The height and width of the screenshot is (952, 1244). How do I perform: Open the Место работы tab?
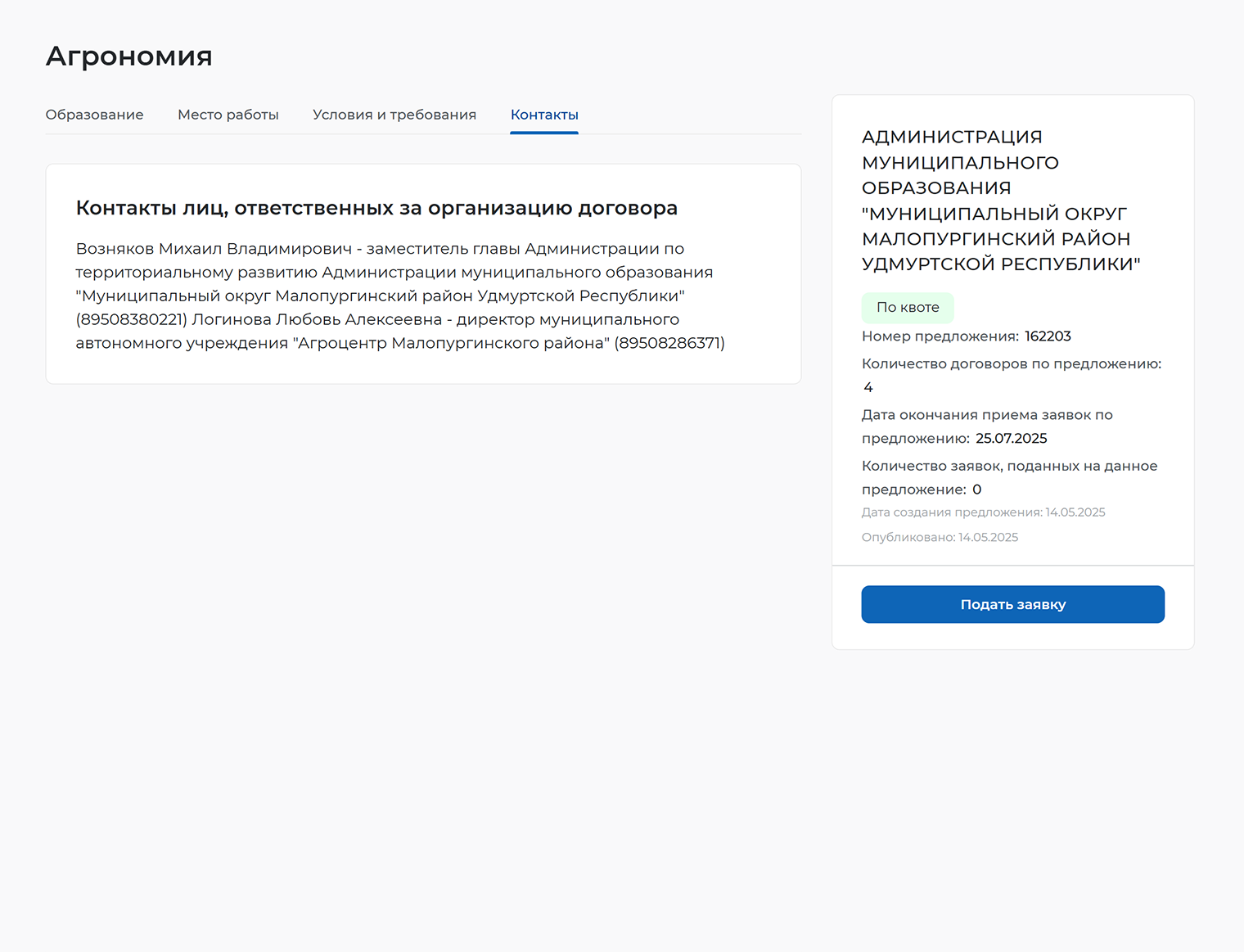pos(228,115)
